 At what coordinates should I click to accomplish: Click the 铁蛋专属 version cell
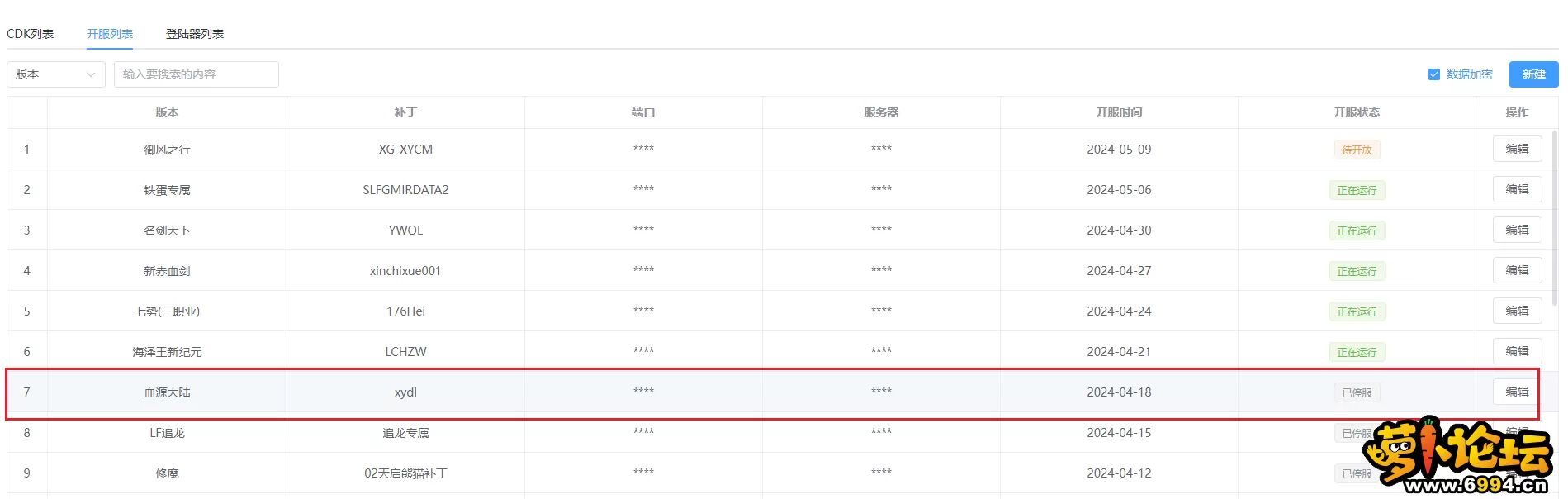[167, 190]
